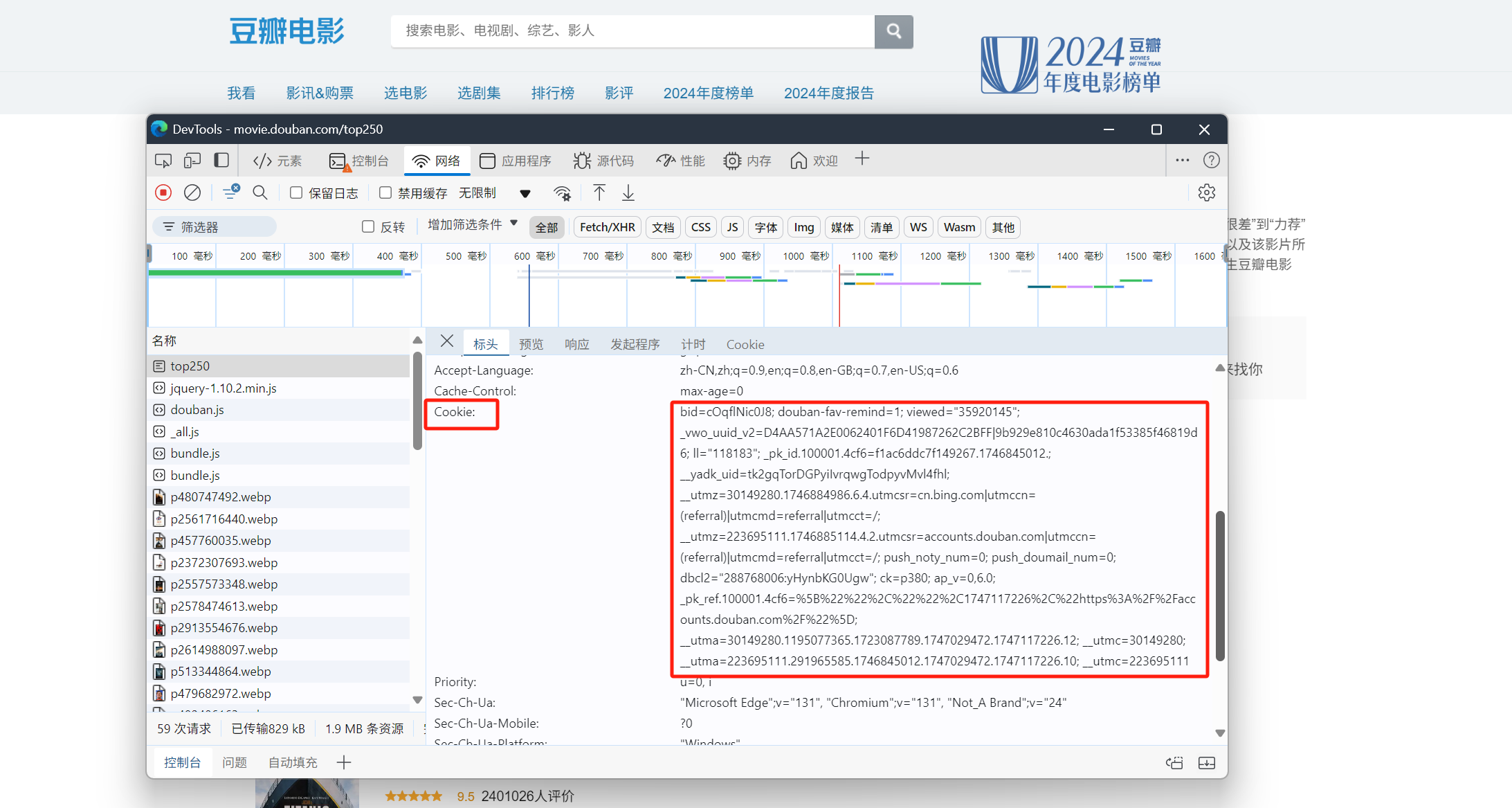Filter requests by Fetch/XHR
The width and height of the screenshot is (1512, 808).
[x=607, y=227]
